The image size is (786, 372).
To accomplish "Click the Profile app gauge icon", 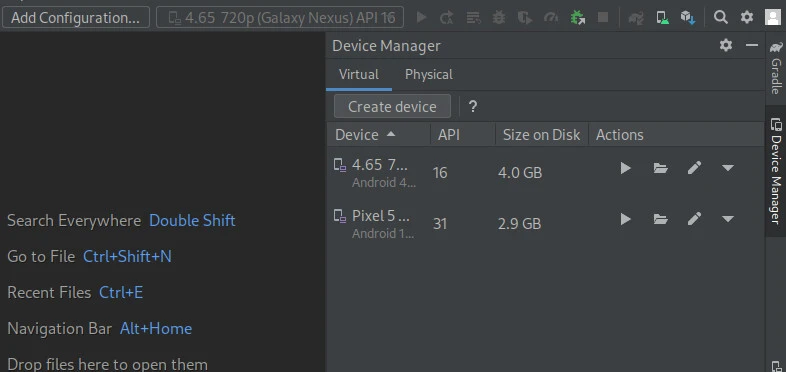I will tap(551, 18).
